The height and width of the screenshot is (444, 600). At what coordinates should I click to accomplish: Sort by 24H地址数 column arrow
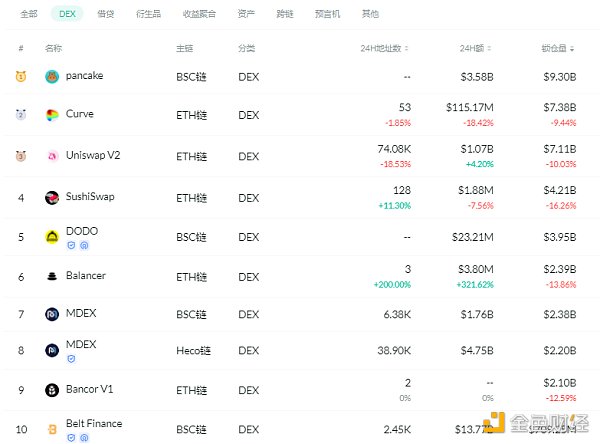point(413,48)
